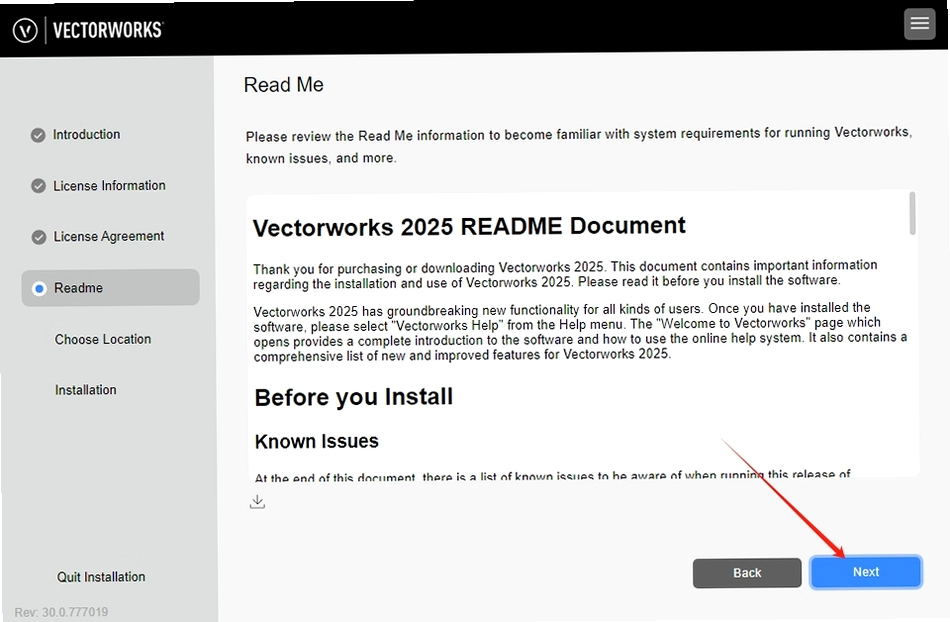The image size is (950, 622).
Task: Click the checkmark icon beside License Agreement
Action: click(39, 237)
